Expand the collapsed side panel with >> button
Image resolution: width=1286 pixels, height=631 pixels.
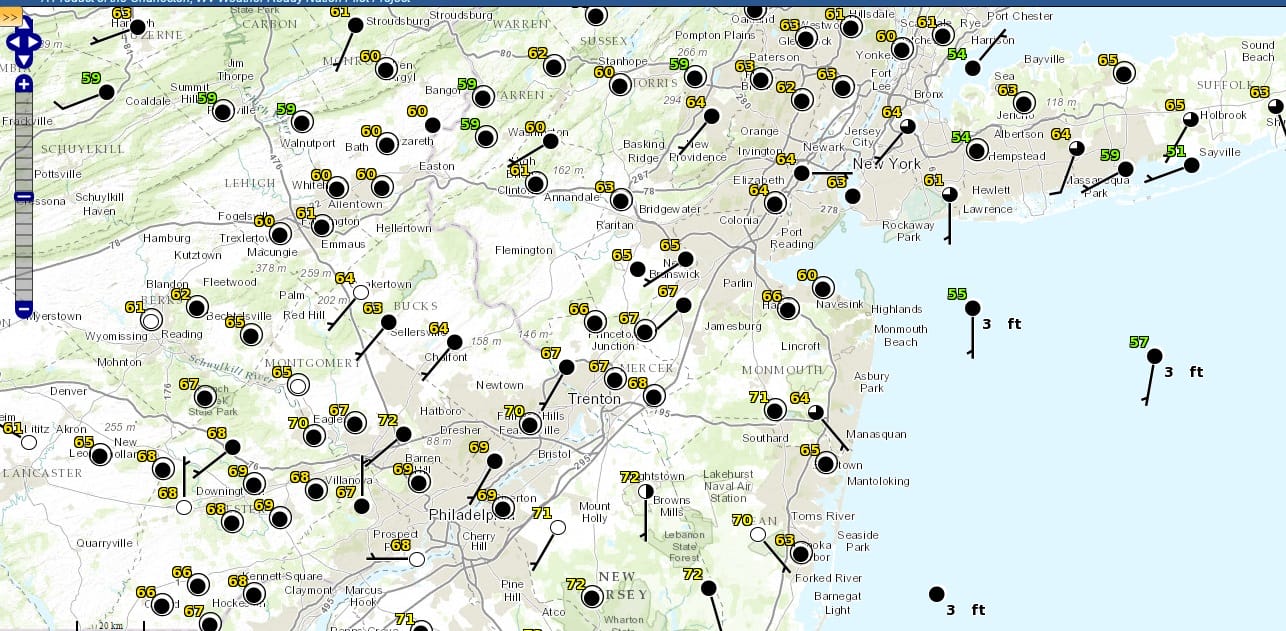[10, 17]
